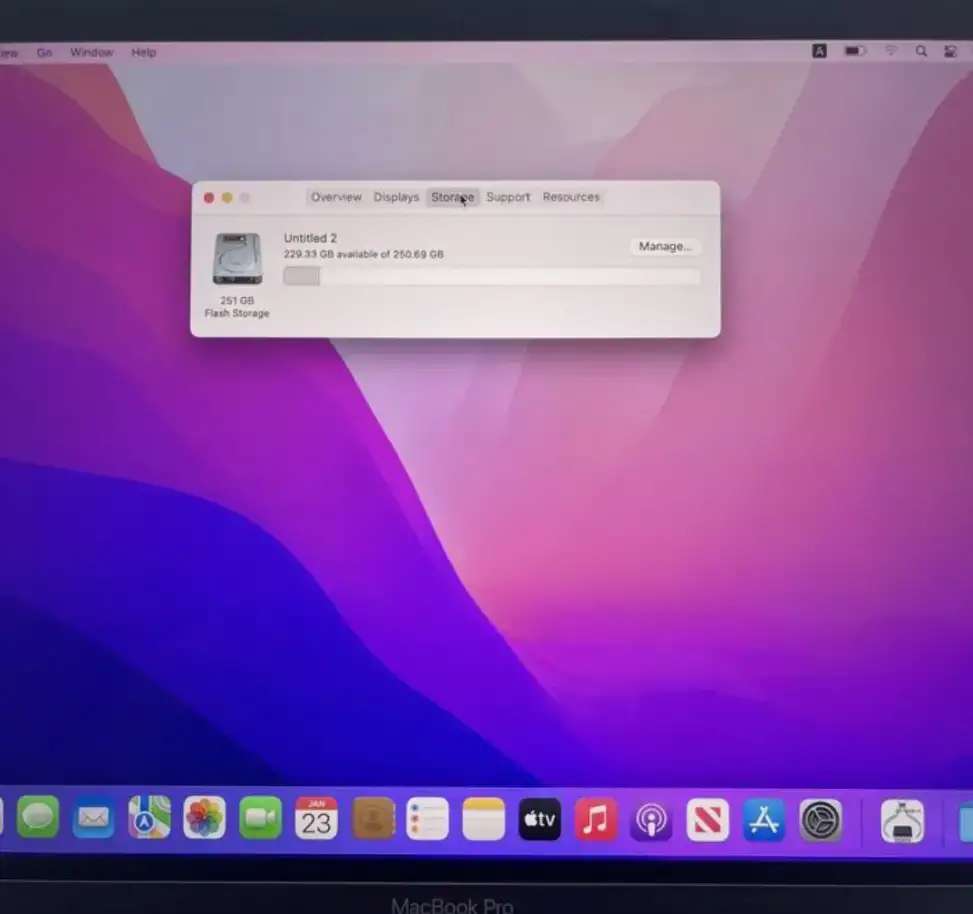973x914 pixels.
Task: Click the Manage... button
Action: pyautogui.click(x=665, y=246)
